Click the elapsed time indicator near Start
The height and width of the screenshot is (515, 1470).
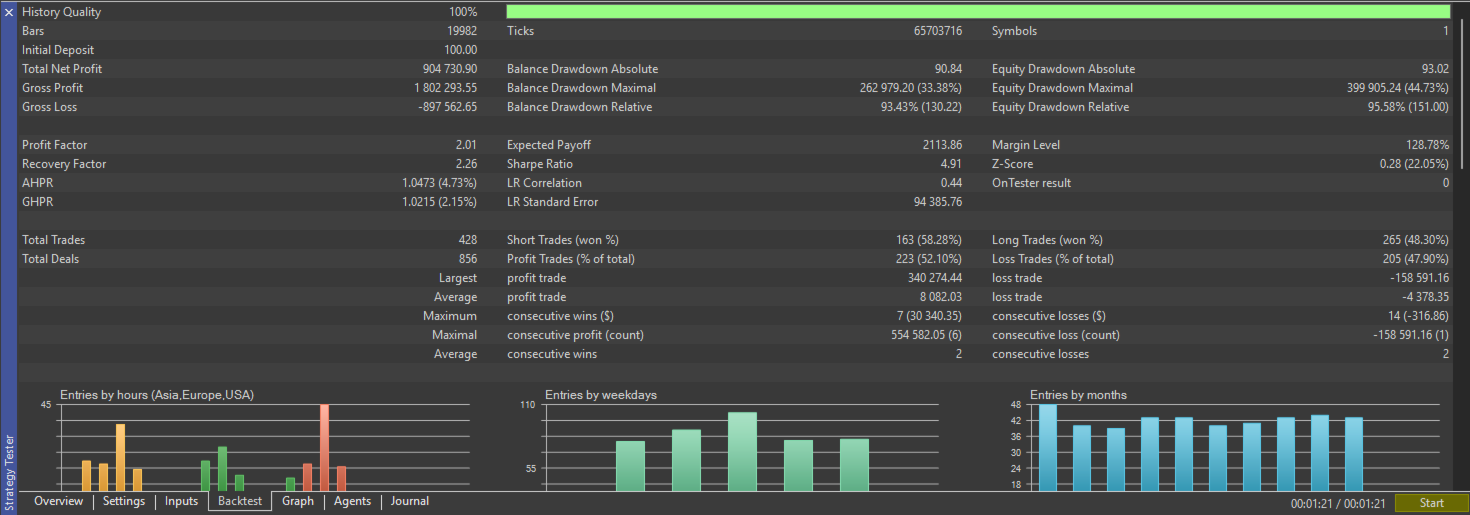[1338, 503]
